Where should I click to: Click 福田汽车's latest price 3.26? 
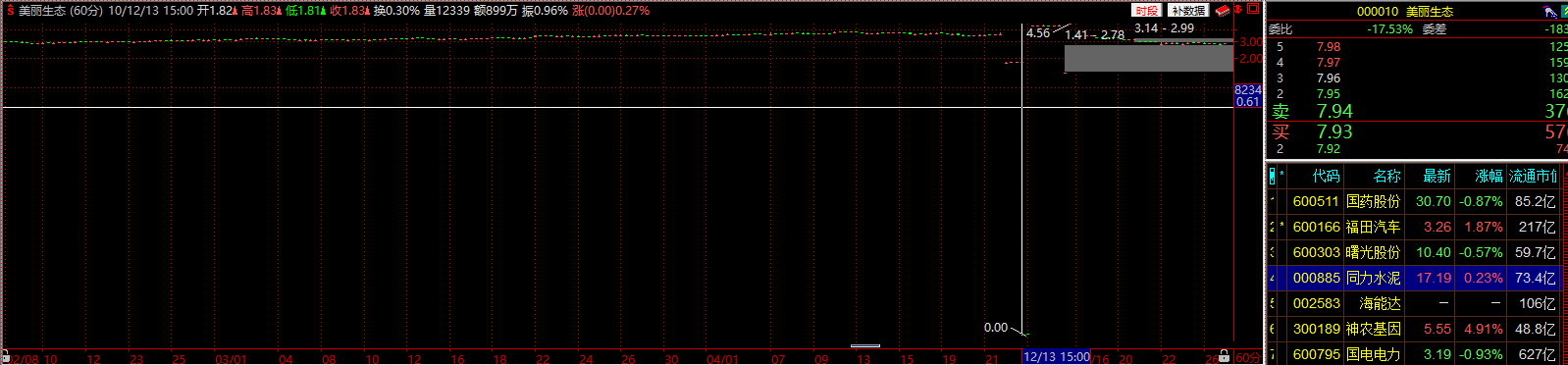[1437, 227]
